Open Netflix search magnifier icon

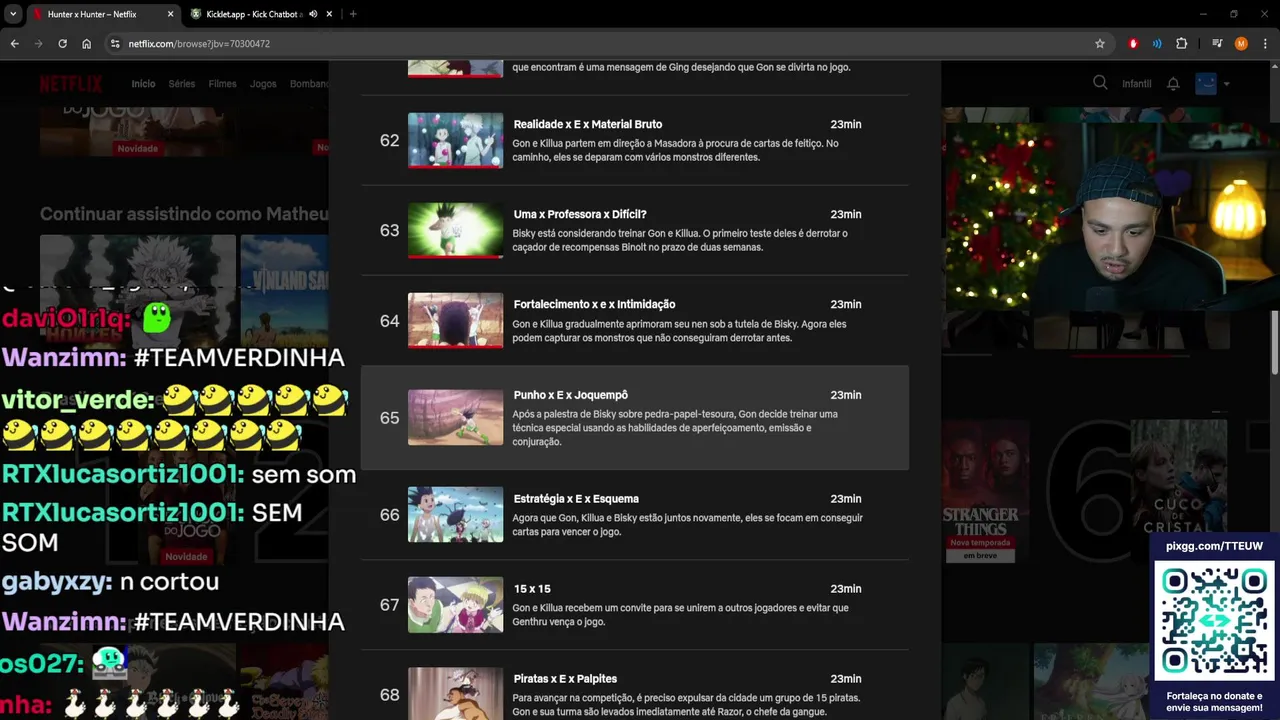(x=1100, y=83)
